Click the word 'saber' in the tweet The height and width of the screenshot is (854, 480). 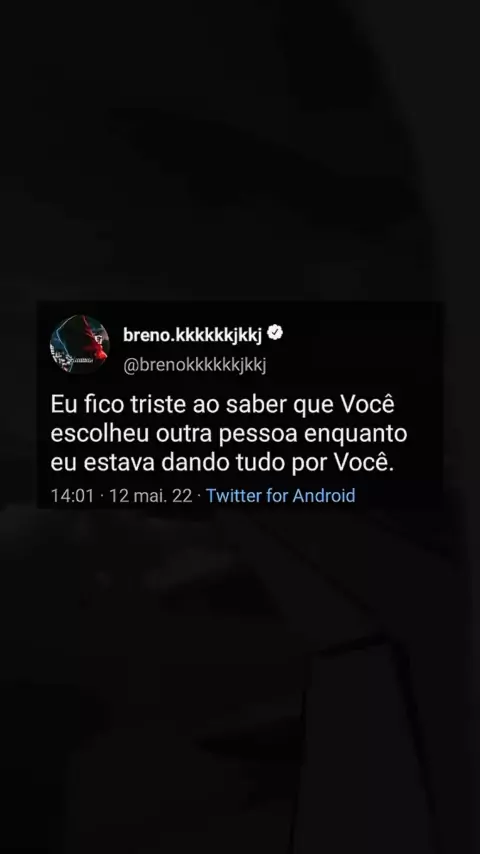pos(252,405)
